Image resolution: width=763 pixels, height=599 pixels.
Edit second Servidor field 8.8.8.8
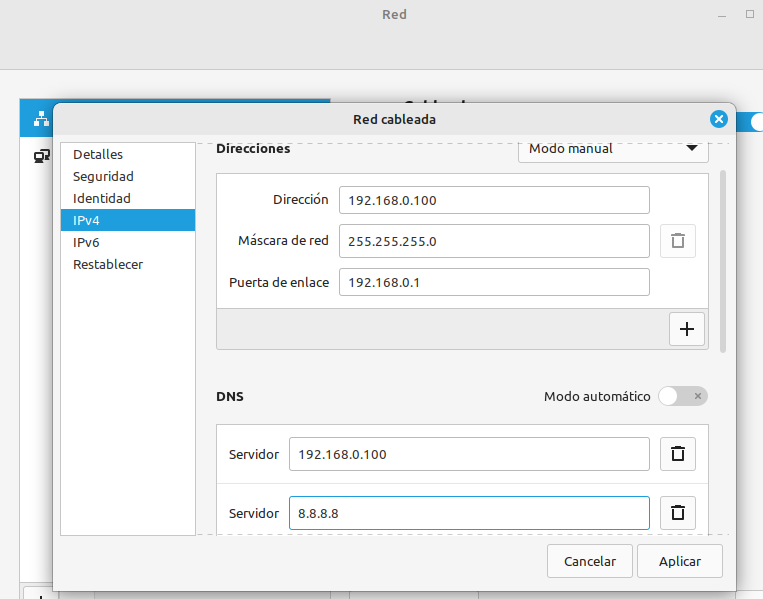469,513
